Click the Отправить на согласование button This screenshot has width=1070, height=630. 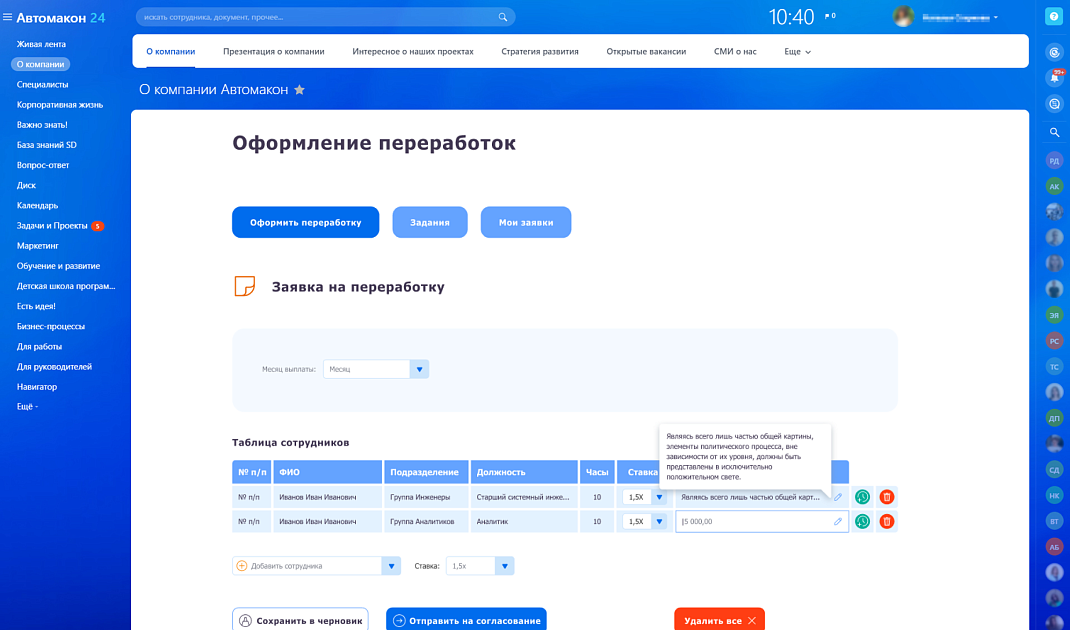click(x=466, y=620)
